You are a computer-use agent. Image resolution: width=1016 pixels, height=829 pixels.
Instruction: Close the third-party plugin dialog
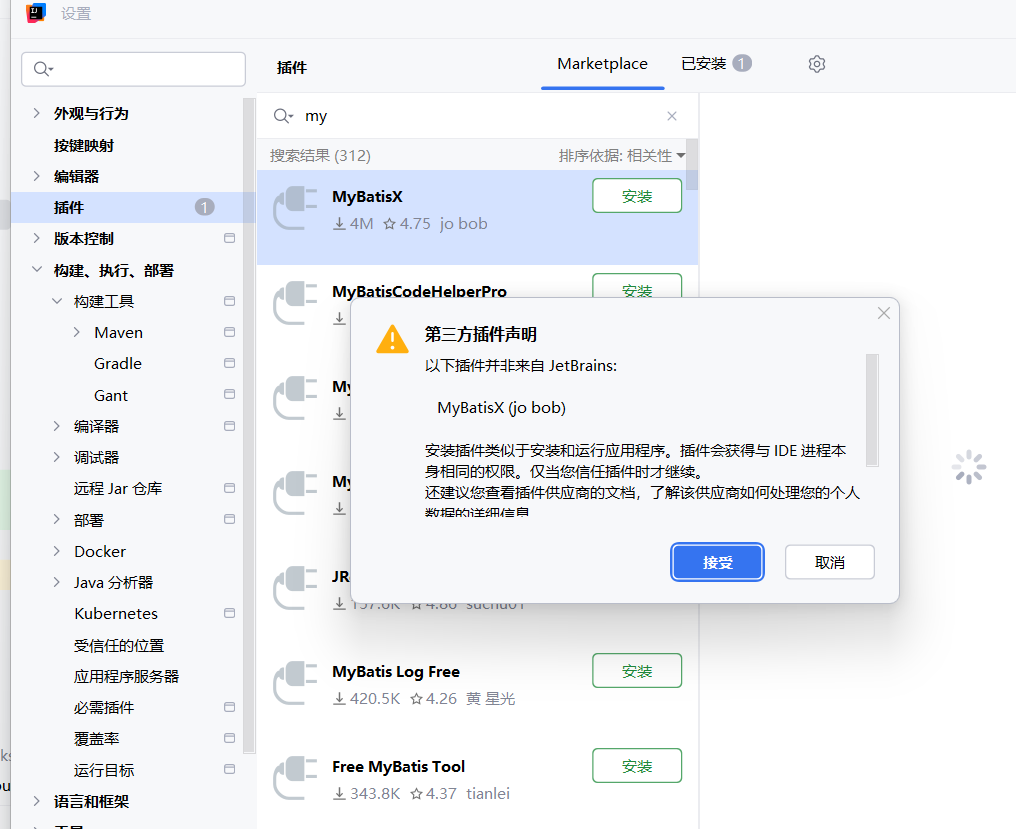(884, 313)
